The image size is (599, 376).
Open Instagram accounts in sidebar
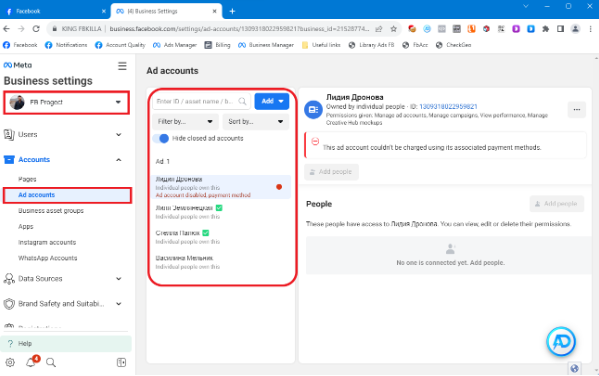(47, 242)
